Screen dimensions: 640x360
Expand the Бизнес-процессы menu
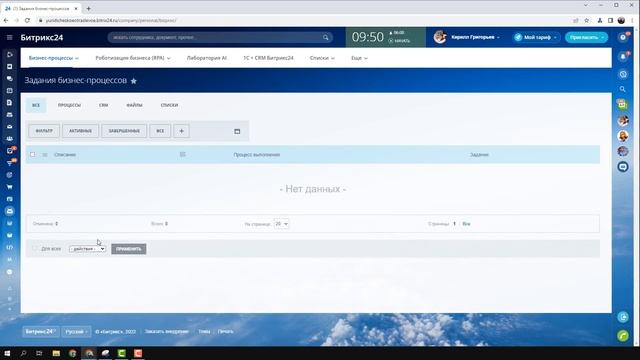(53, 58)
